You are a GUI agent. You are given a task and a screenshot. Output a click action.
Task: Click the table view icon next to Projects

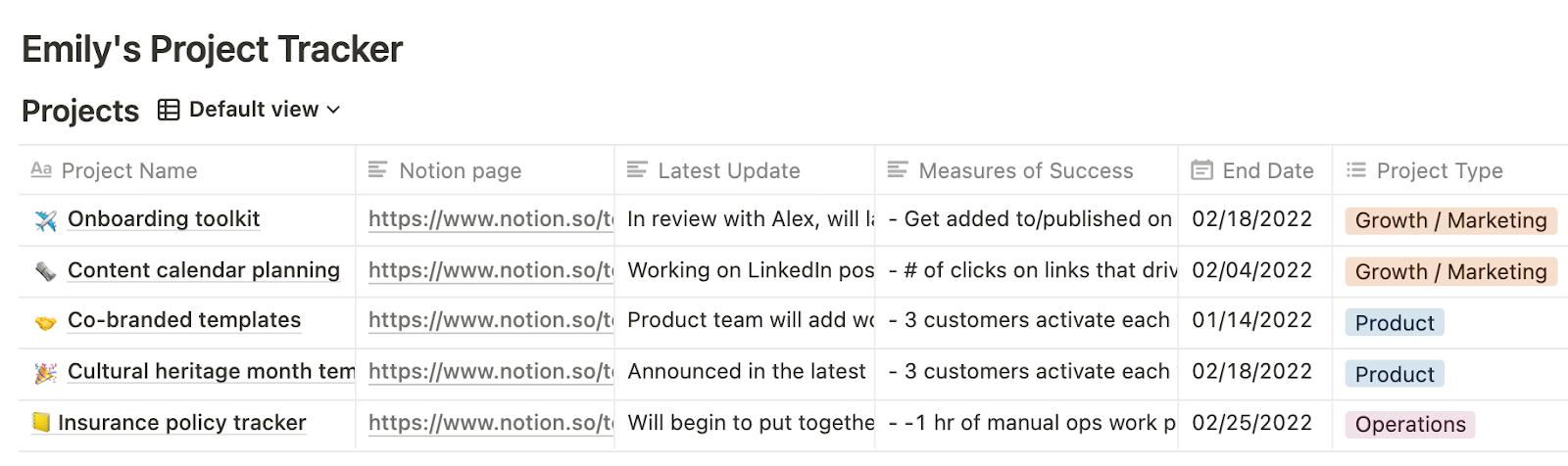pos(169,110)
